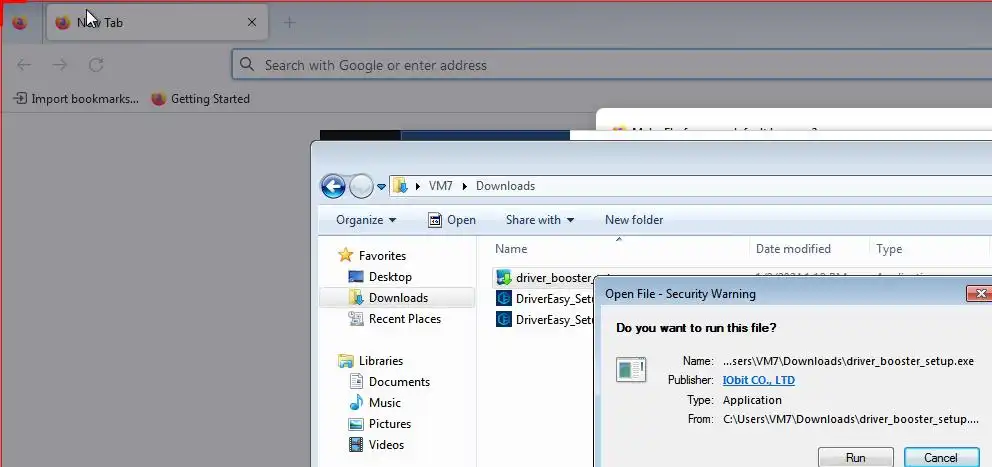Viewport: 992px width, 467px height.
Task: Reload the page in Firefox
Action: (x=96, y=65)
